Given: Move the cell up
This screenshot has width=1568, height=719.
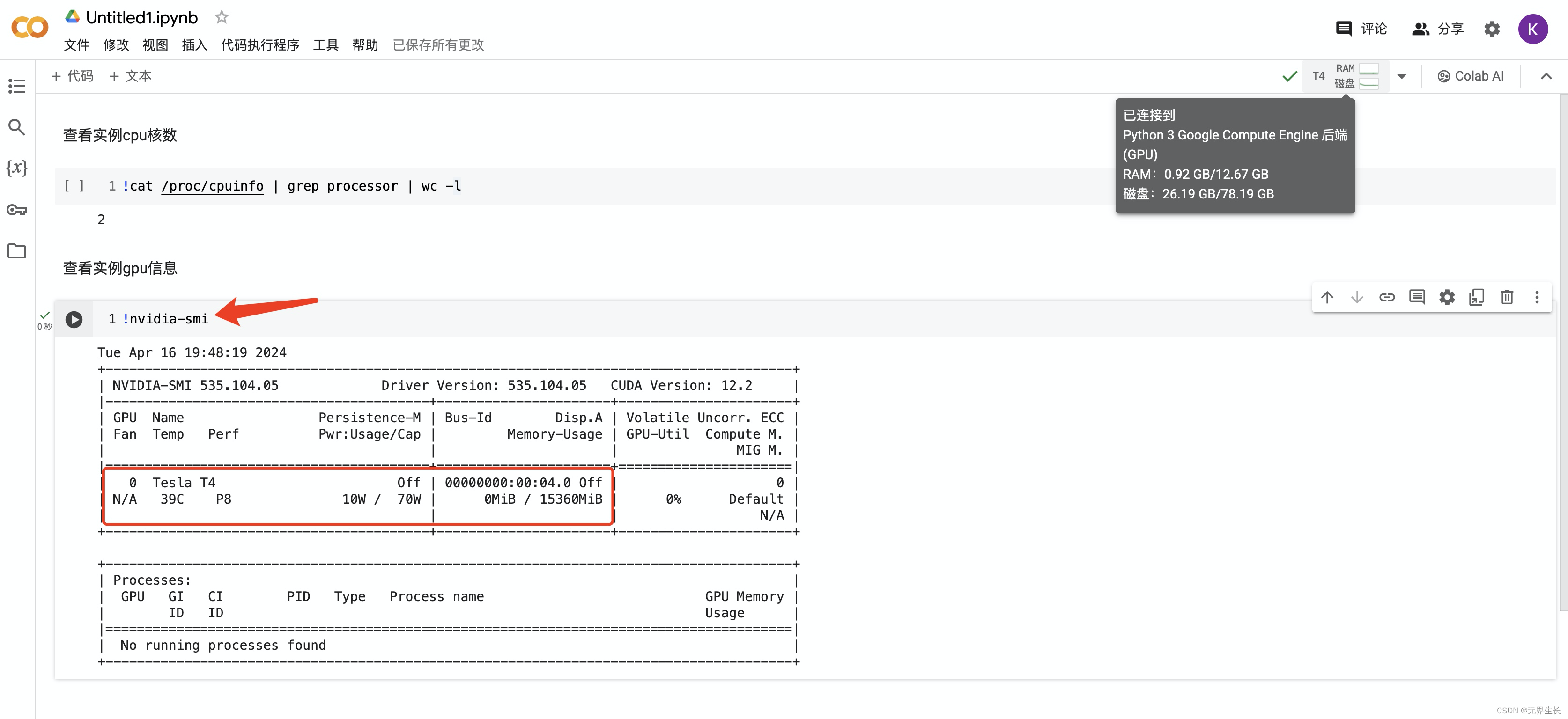Looking at the screenshot, I should tap(1327, 297).
